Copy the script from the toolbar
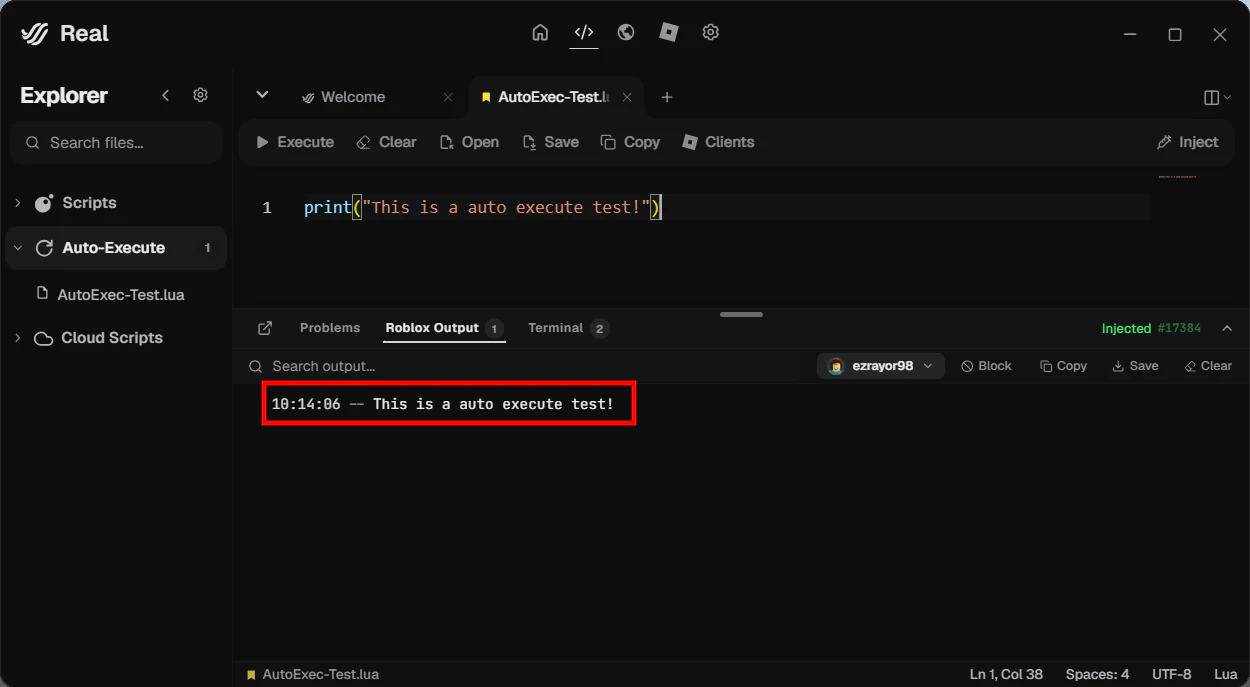The height and width of the screenshot is (687, 1250). click(630, 142)
